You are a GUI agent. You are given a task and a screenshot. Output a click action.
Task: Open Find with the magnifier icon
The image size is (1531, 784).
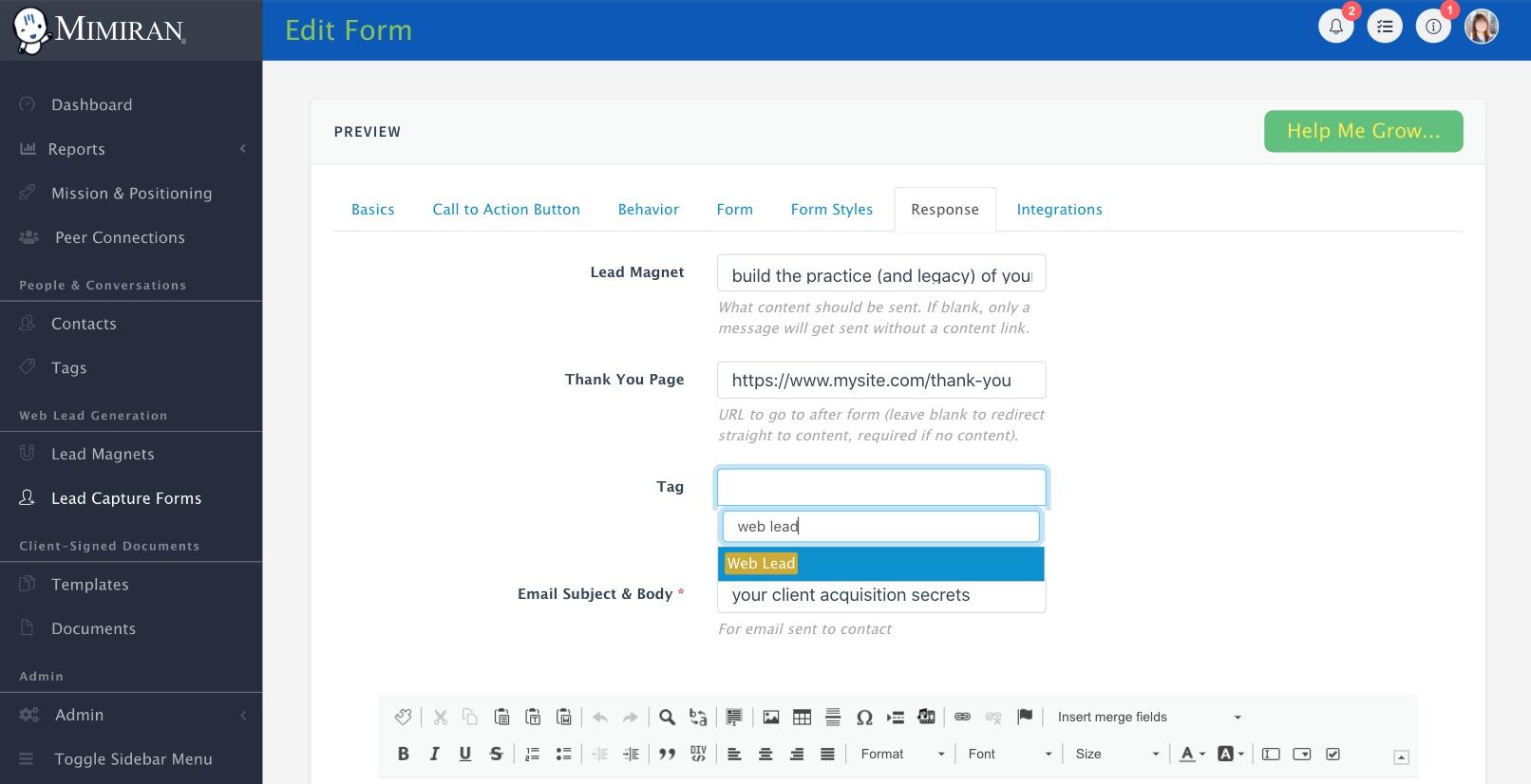click(668, 717)
